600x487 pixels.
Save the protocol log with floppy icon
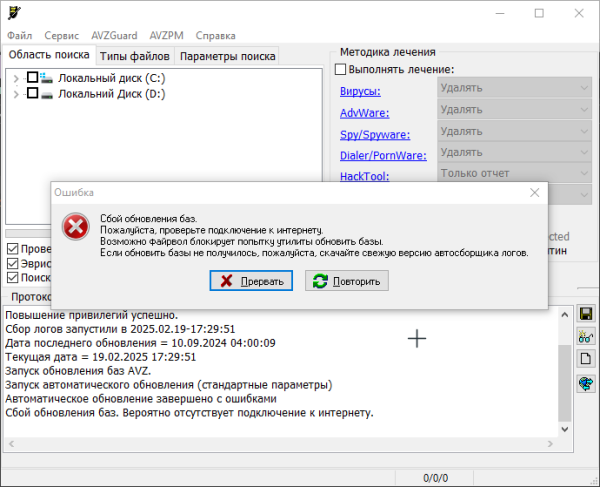tap(586, 314)
